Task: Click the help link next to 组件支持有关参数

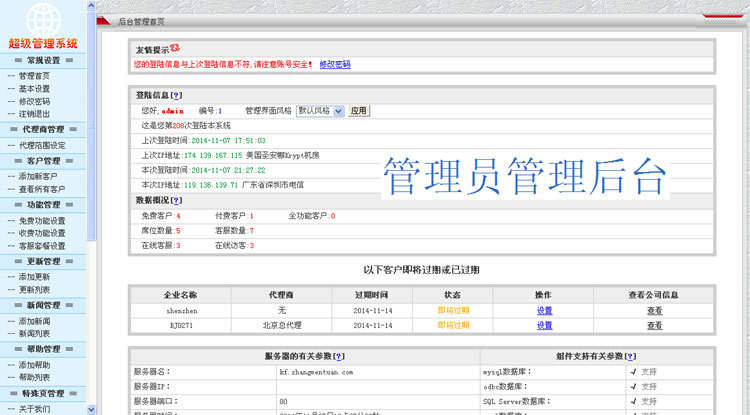Action: (630, 356)
